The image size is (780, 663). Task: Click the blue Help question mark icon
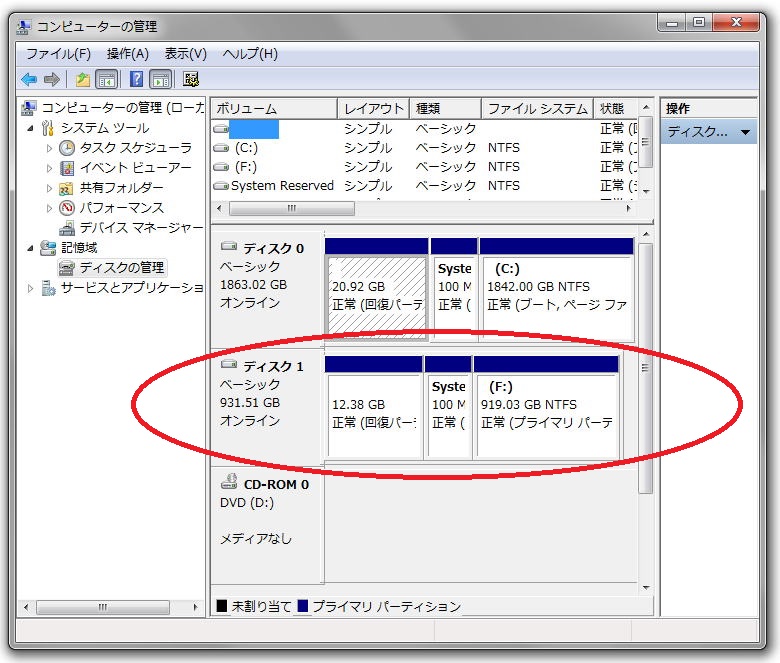(136, 79)
